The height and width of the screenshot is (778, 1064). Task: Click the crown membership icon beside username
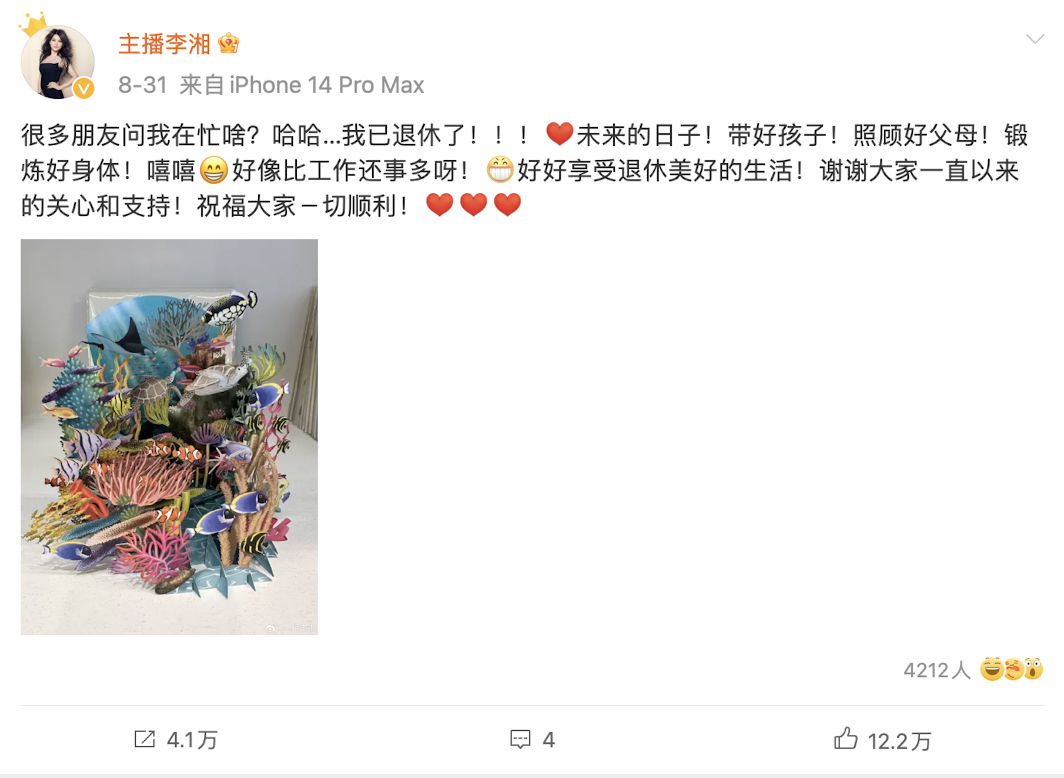(x=229, y=43)
